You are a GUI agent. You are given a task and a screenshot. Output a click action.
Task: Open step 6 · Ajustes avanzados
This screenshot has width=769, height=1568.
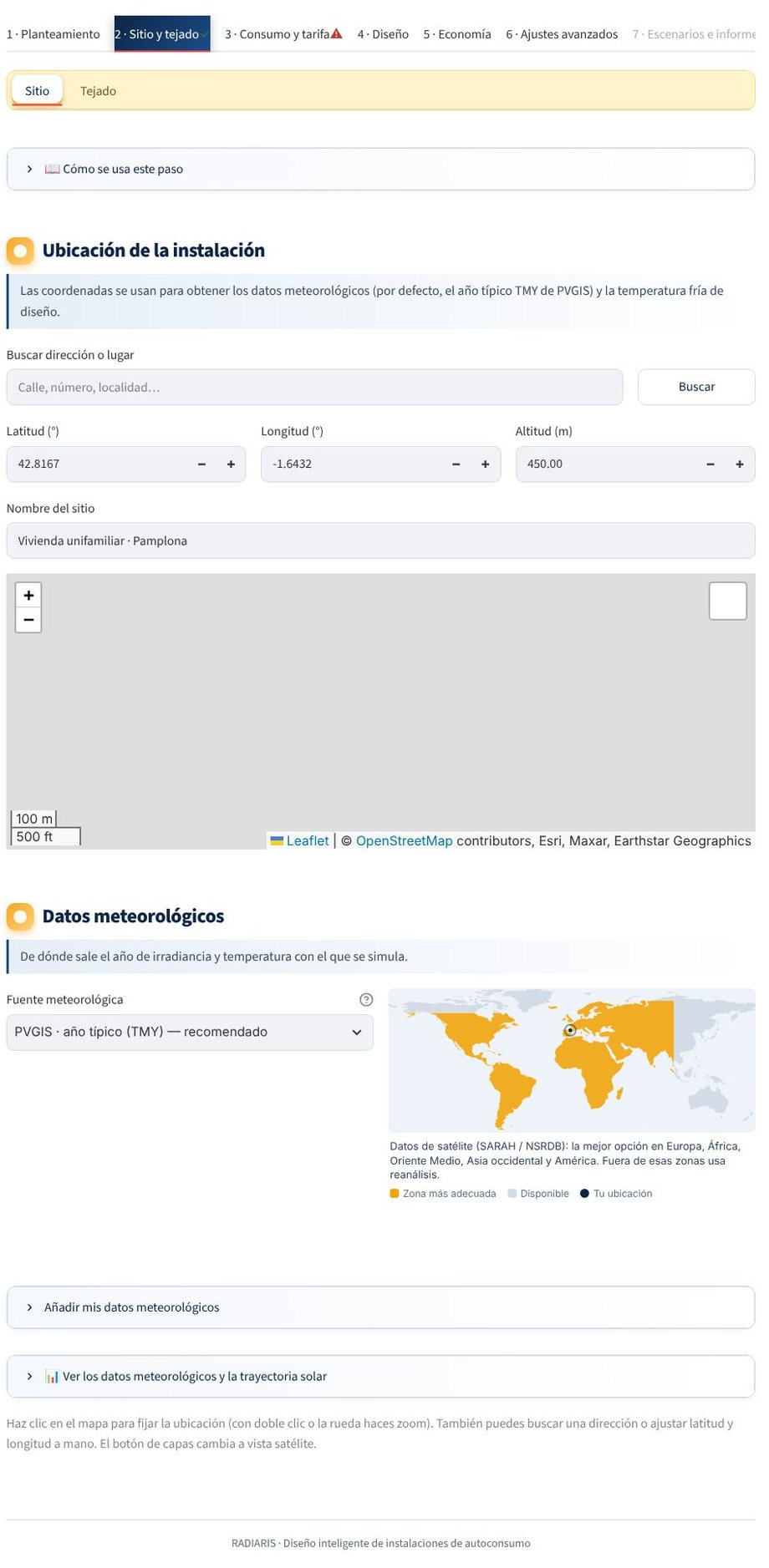tap(562, 34)
